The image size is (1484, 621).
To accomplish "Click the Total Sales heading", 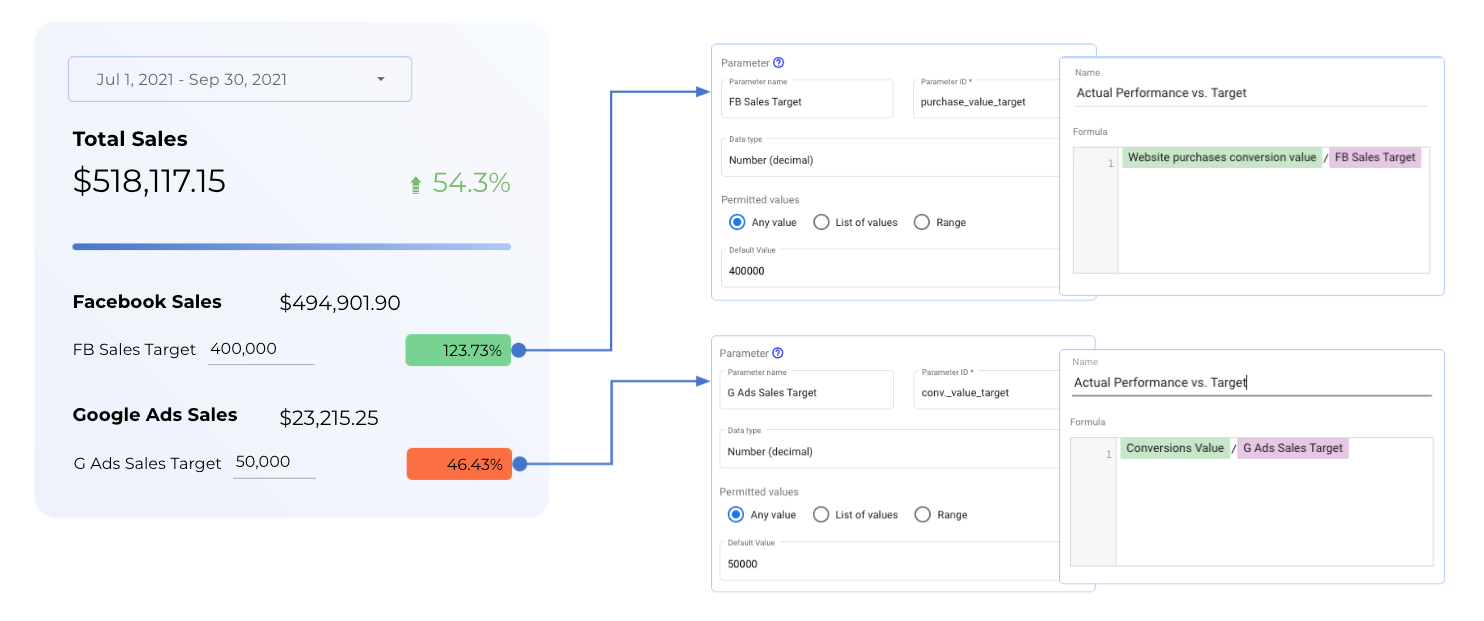I will point(130,139).
